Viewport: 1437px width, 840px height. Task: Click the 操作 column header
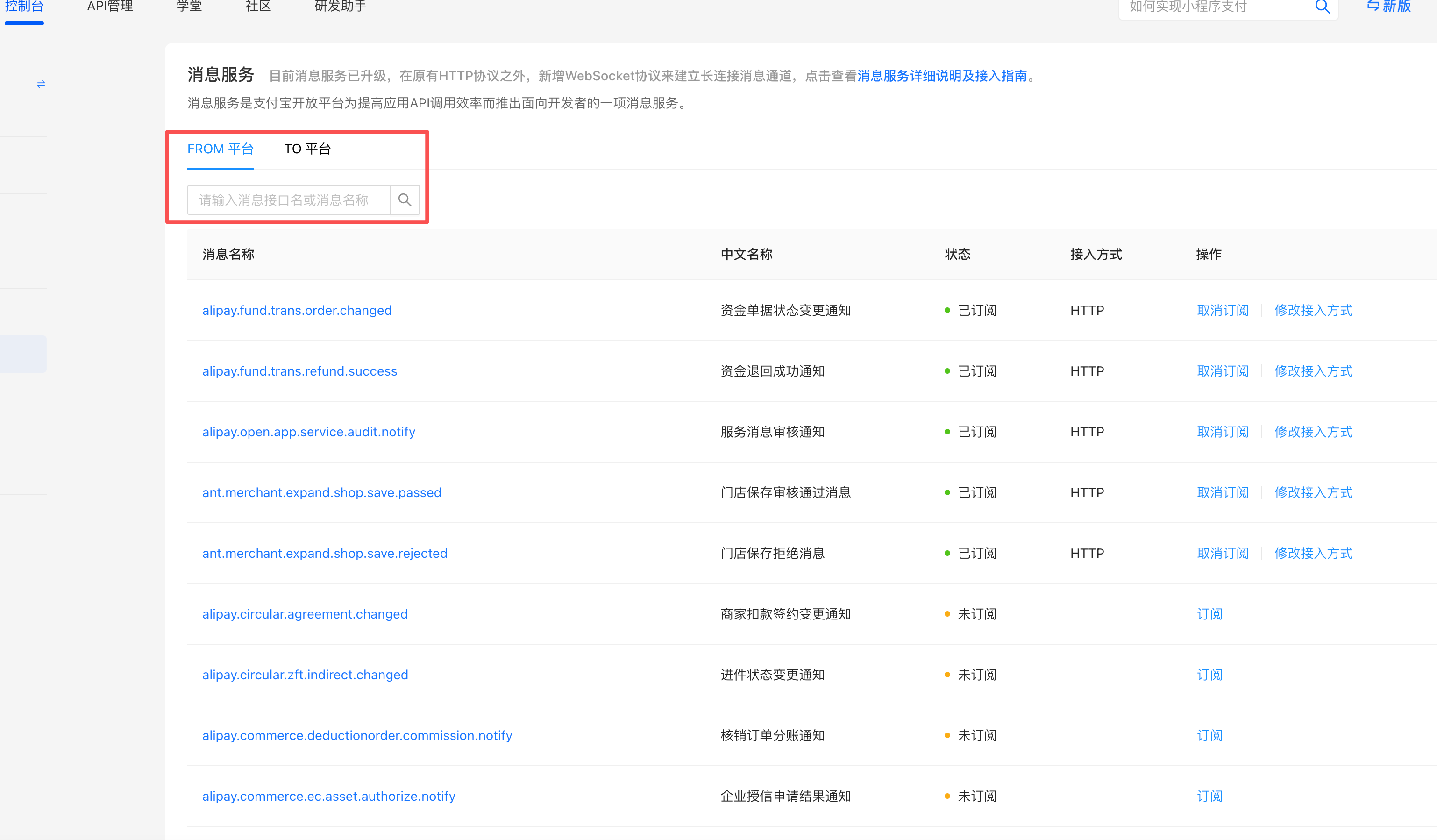click(1209, 254)
